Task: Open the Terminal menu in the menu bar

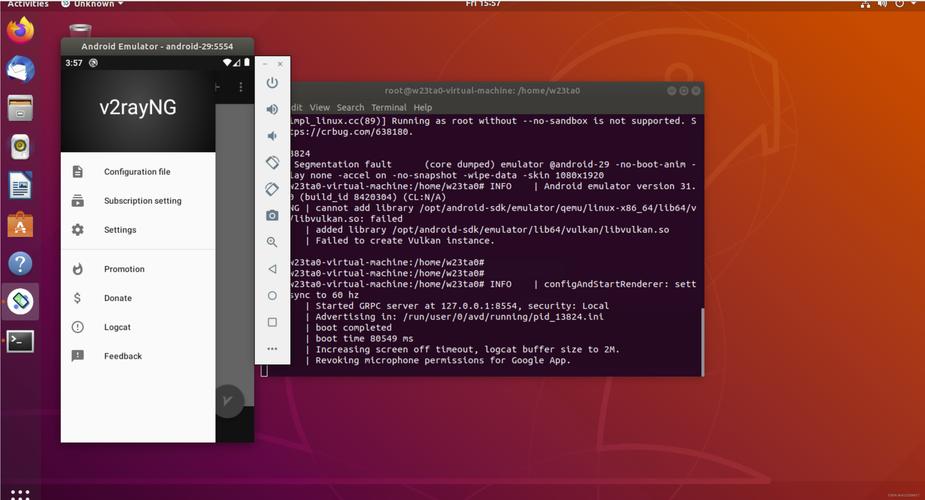Action: (x=388, y=107)
